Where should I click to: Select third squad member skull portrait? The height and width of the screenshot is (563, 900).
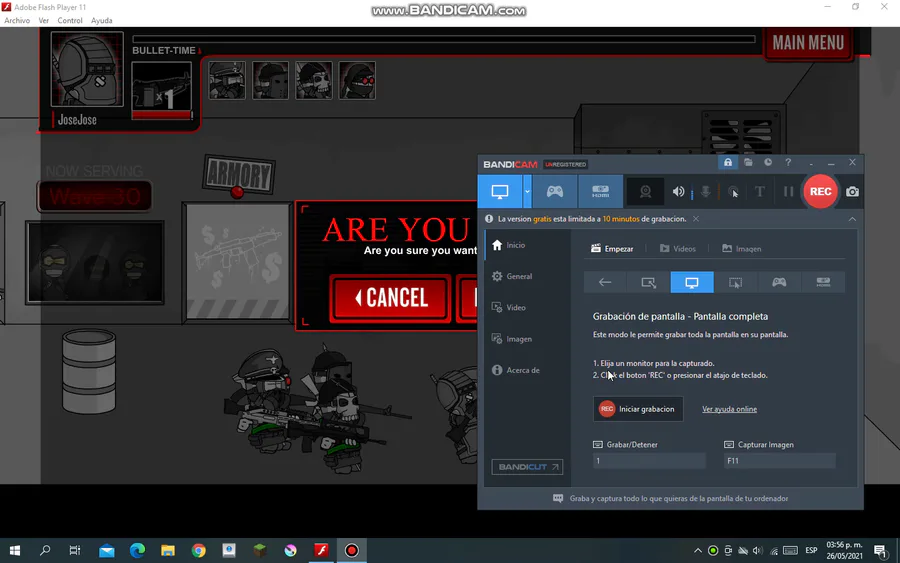(x=313, y=80)
